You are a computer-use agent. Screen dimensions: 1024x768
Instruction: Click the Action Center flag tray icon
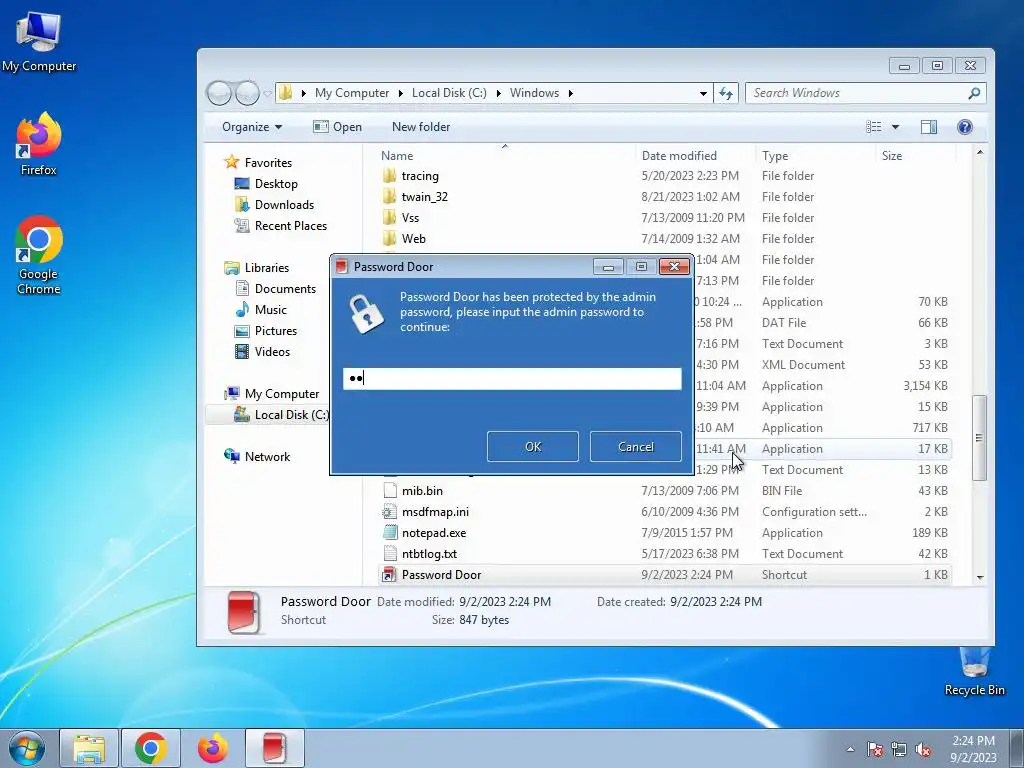pos(875,749)
